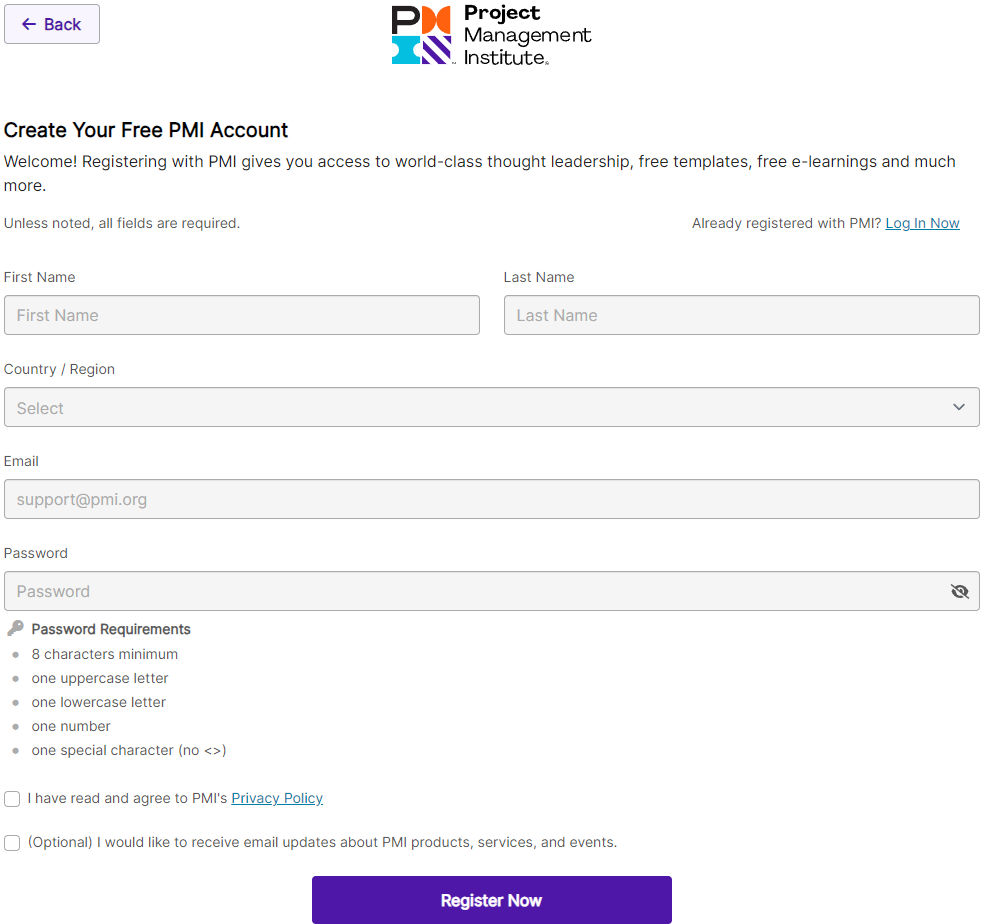Click 'Unless noted, all fields are required.' text
Image resolution: width=985 pixels, height=924 pixels.
point(122,223)
